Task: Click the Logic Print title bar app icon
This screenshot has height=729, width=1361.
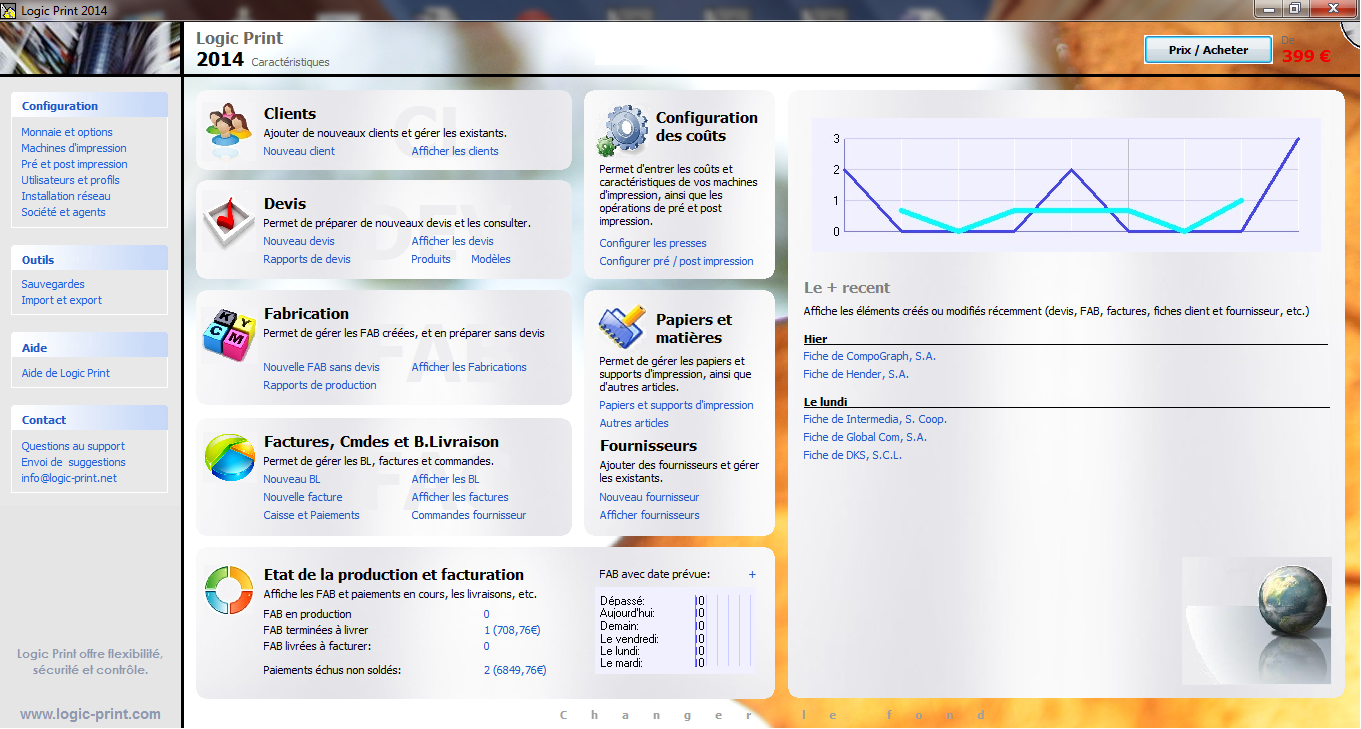Action: click(9, 9)
